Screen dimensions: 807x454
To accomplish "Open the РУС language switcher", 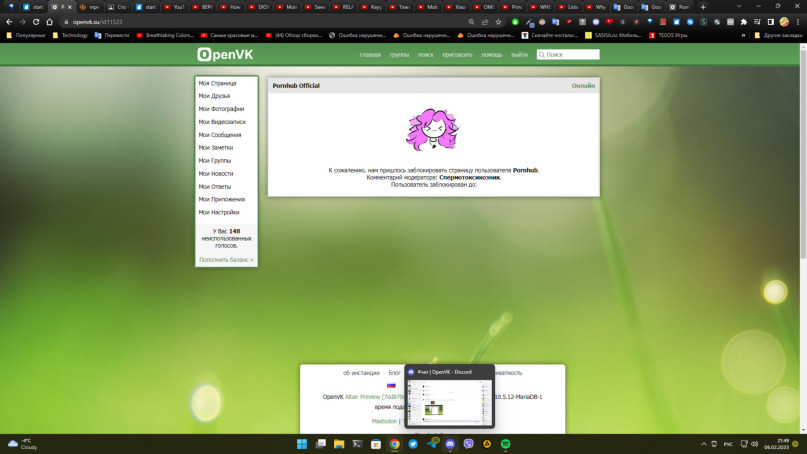I will [728, 444].
